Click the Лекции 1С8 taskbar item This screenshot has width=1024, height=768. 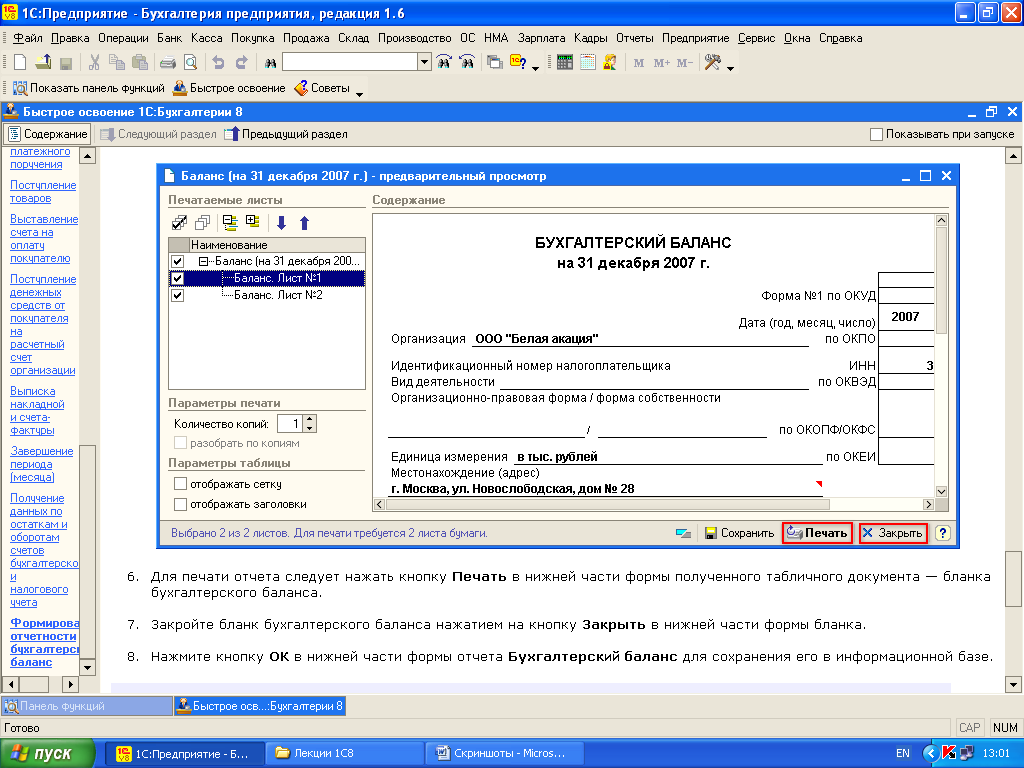[345, 753]
